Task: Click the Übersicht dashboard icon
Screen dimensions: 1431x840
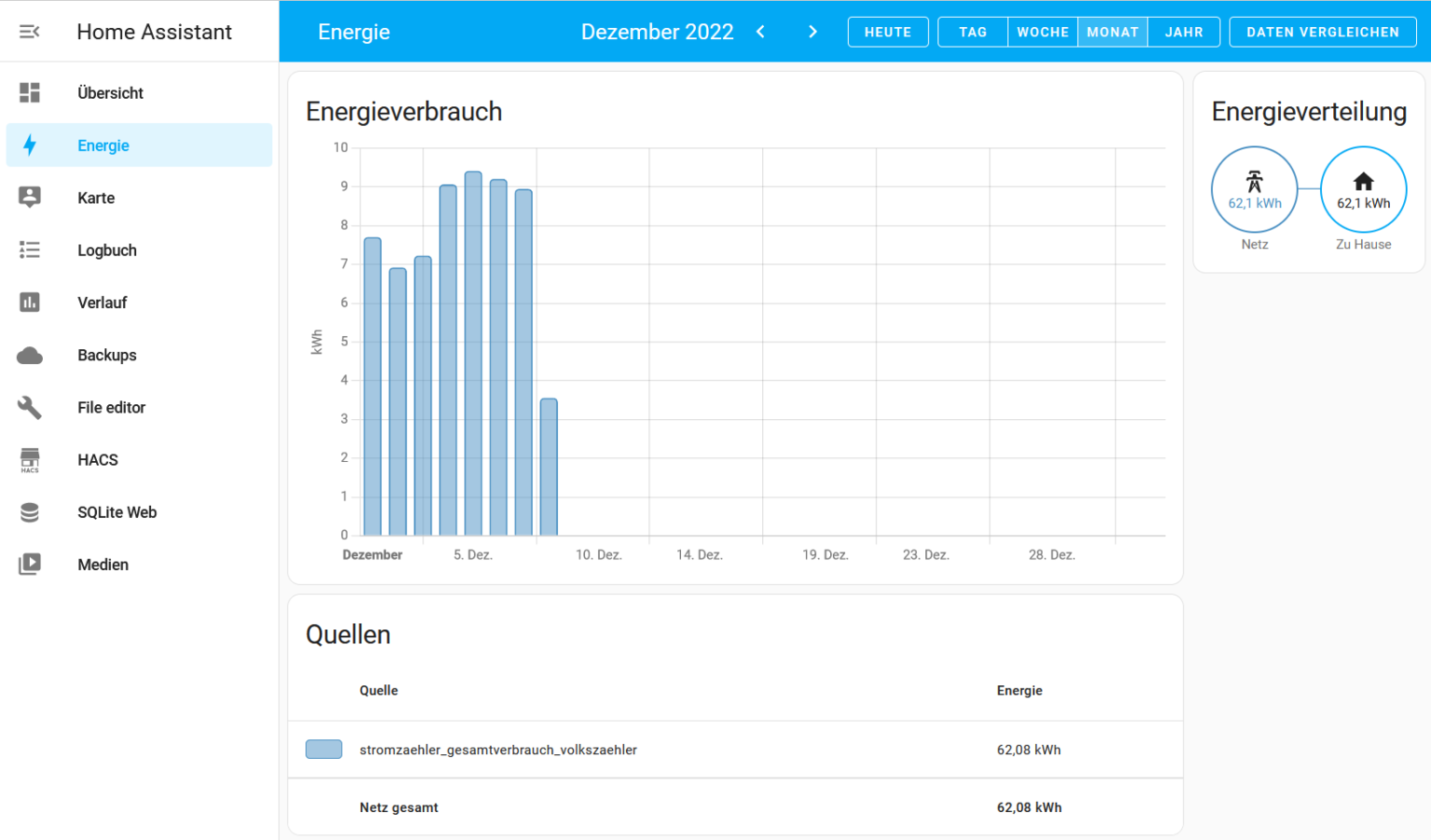Action: point(30,93)
